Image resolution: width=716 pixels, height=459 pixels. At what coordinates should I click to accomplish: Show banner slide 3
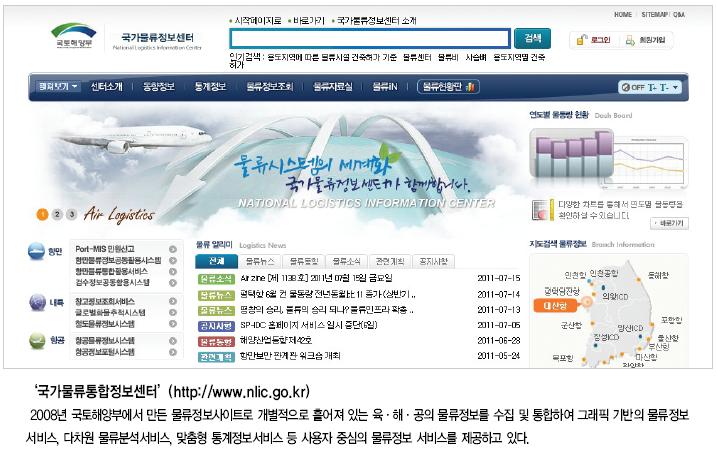pos(71,214)
